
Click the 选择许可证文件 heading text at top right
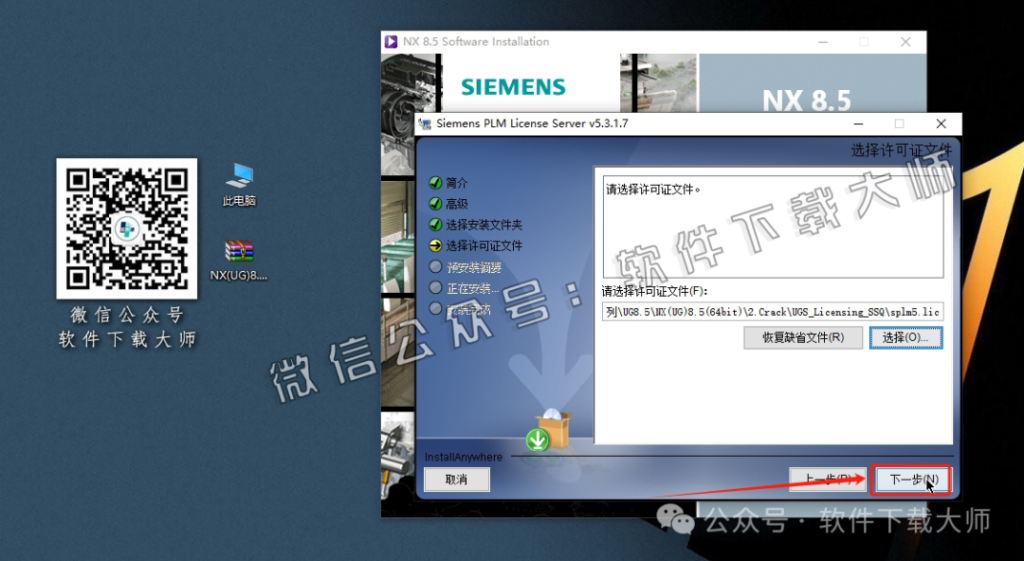pyautogui.click(x=901, y=151)
